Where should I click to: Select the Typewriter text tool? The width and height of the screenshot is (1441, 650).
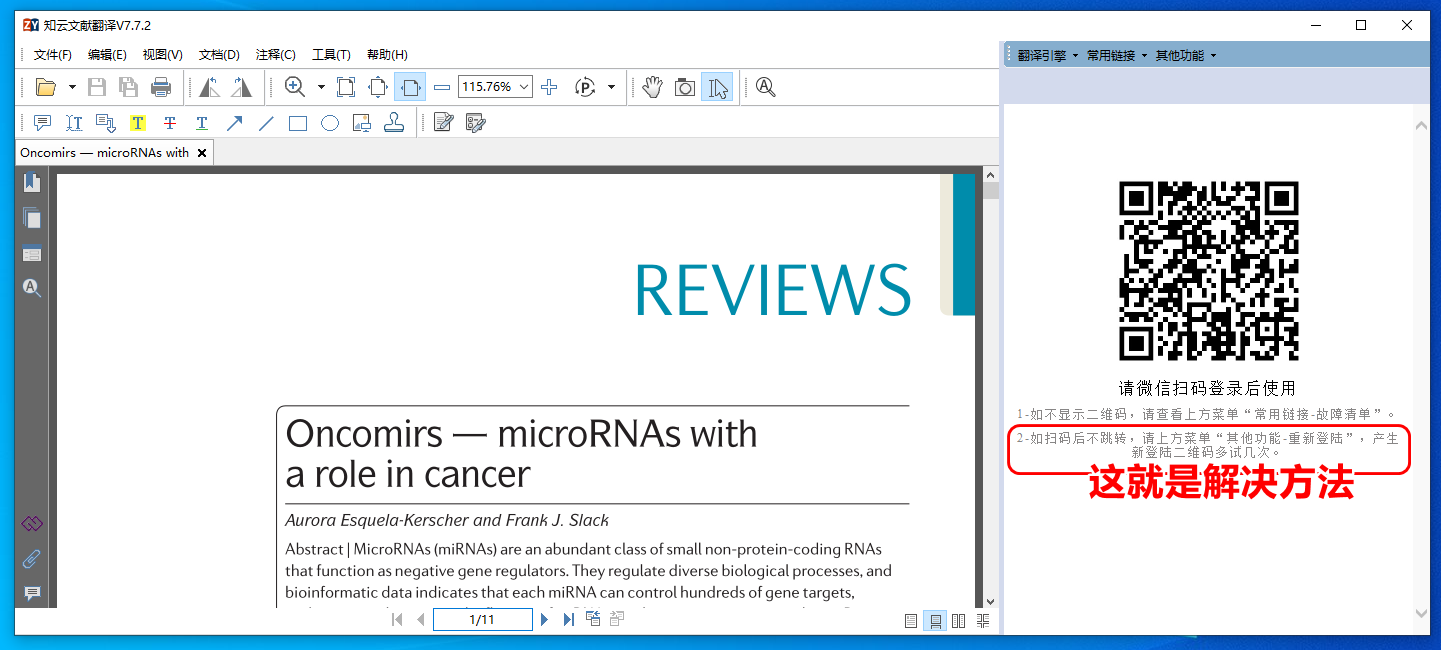point(74,123)
